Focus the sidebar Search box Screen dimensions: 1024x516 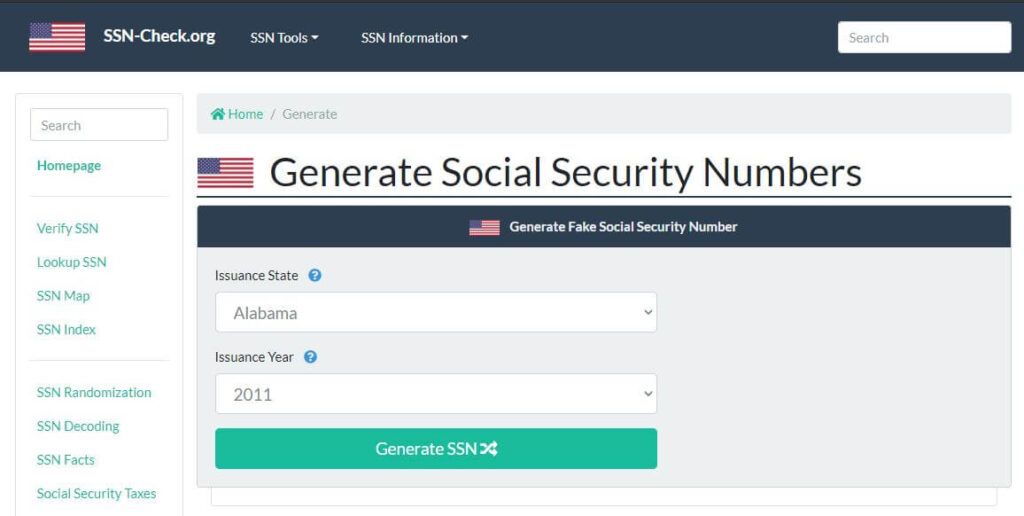[x=99, y=125]
